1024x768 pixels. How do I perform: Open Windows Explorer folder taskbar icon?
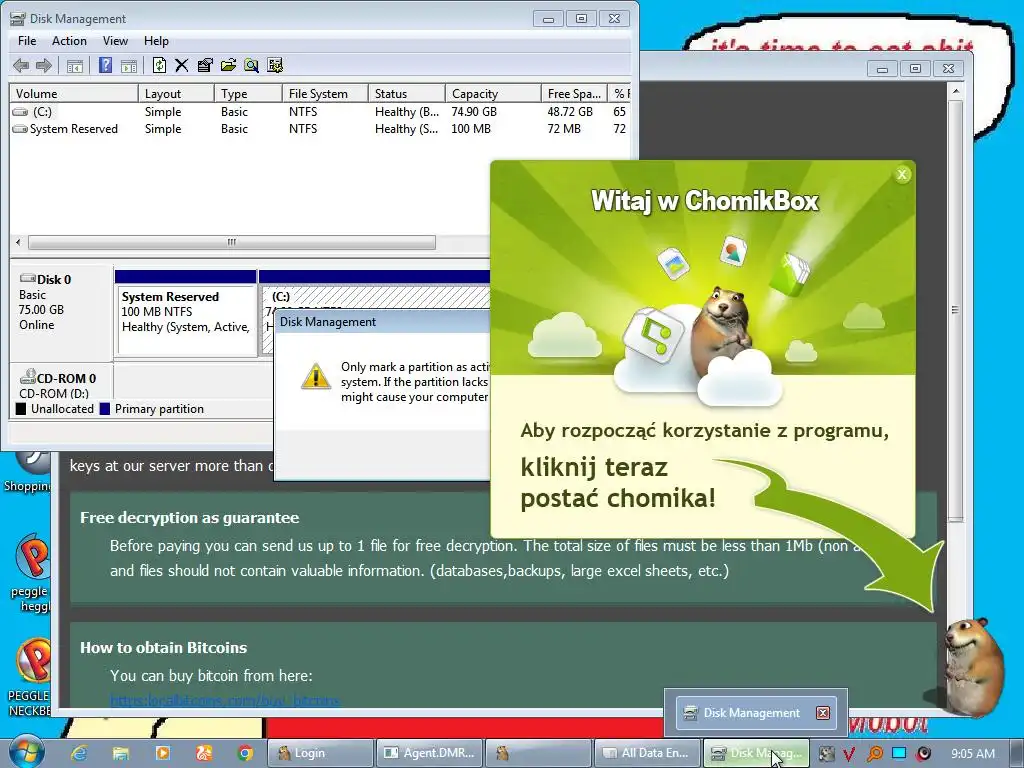121,753
